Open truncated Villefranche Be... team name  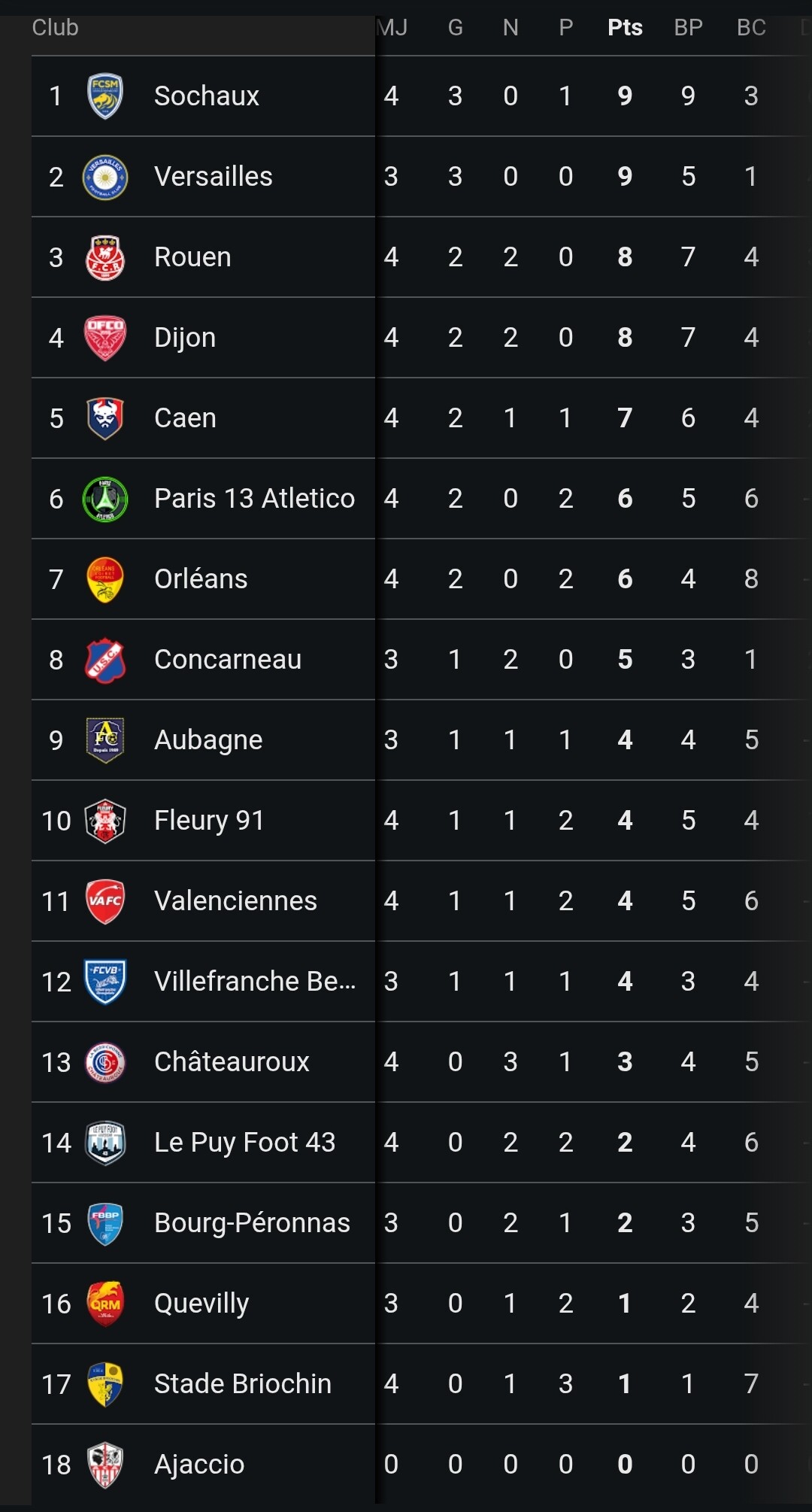[x=255, y=982]
